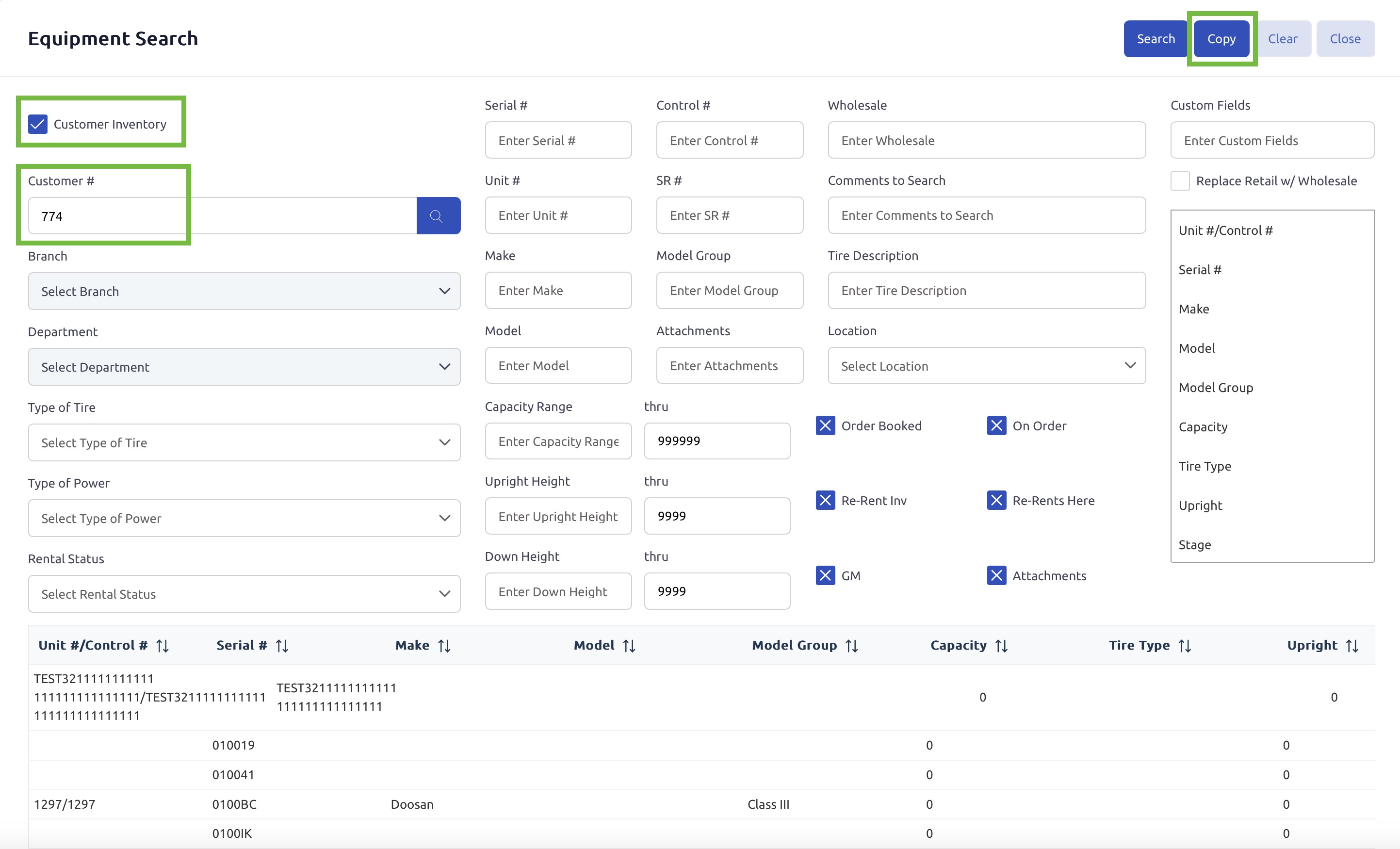This screenshot has height=849, width=1400.
Task: Focus the Enter Wholesale field
Action: coord(986,140)
